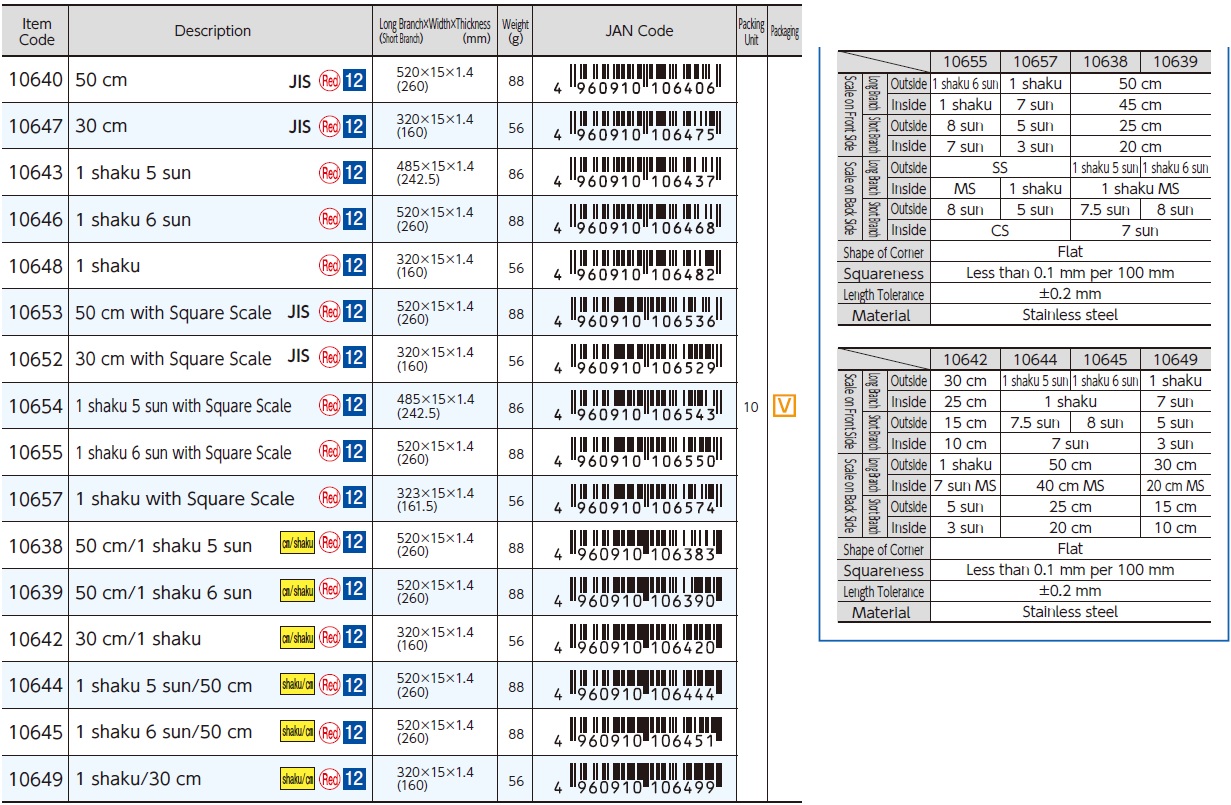Click the Description column header

coord(213,31)
